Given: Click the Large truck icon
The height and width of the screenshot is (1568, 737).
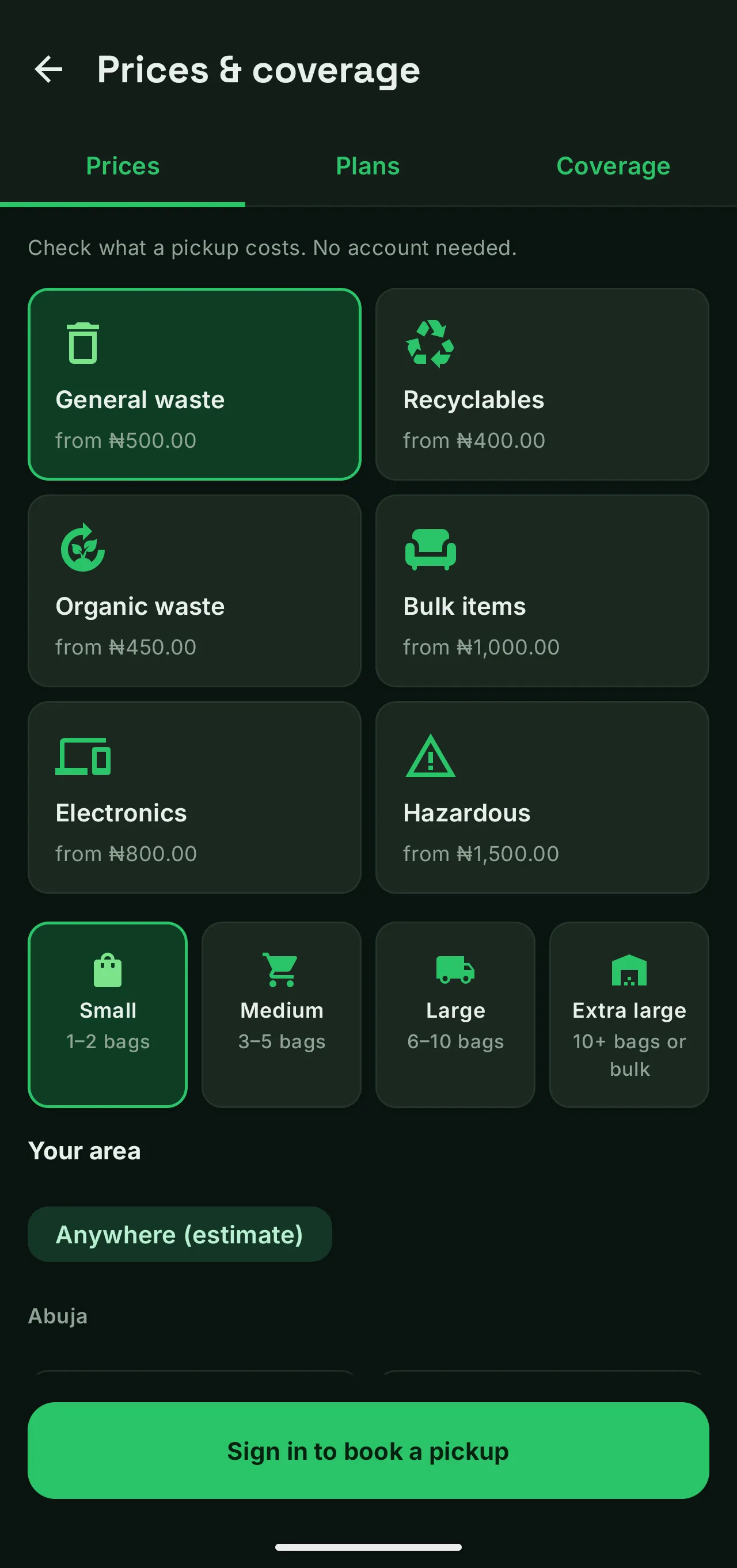Looking at the screenshot, I should (455, 970).
